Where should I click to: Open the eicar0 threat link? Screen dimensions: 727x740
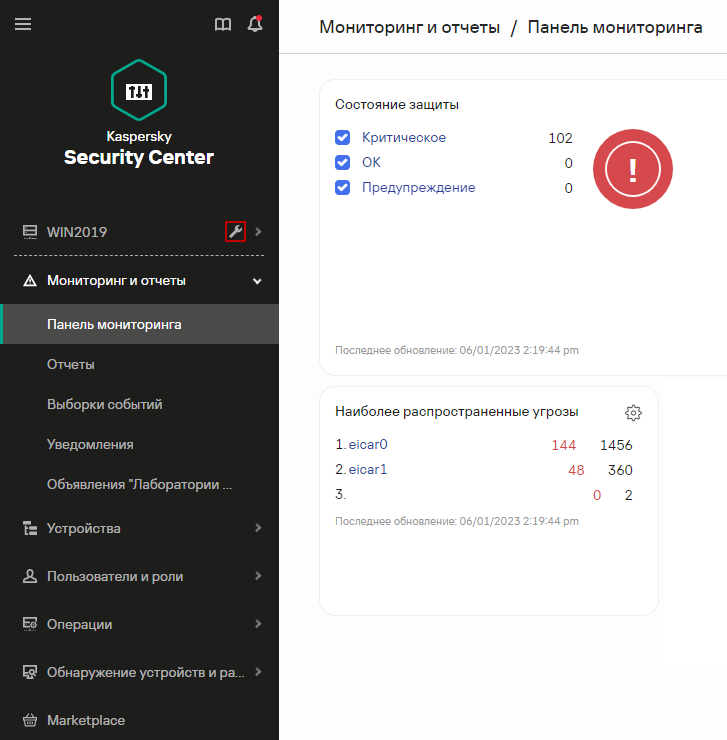368,445
